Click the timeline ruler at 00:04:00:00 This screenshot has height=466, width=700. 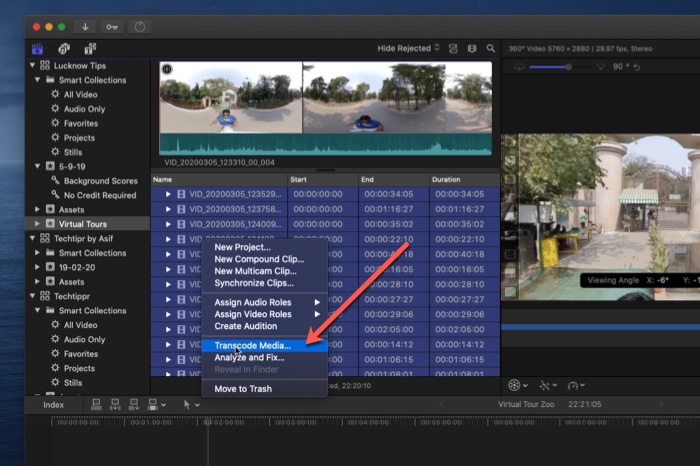(x=369, y=422)
